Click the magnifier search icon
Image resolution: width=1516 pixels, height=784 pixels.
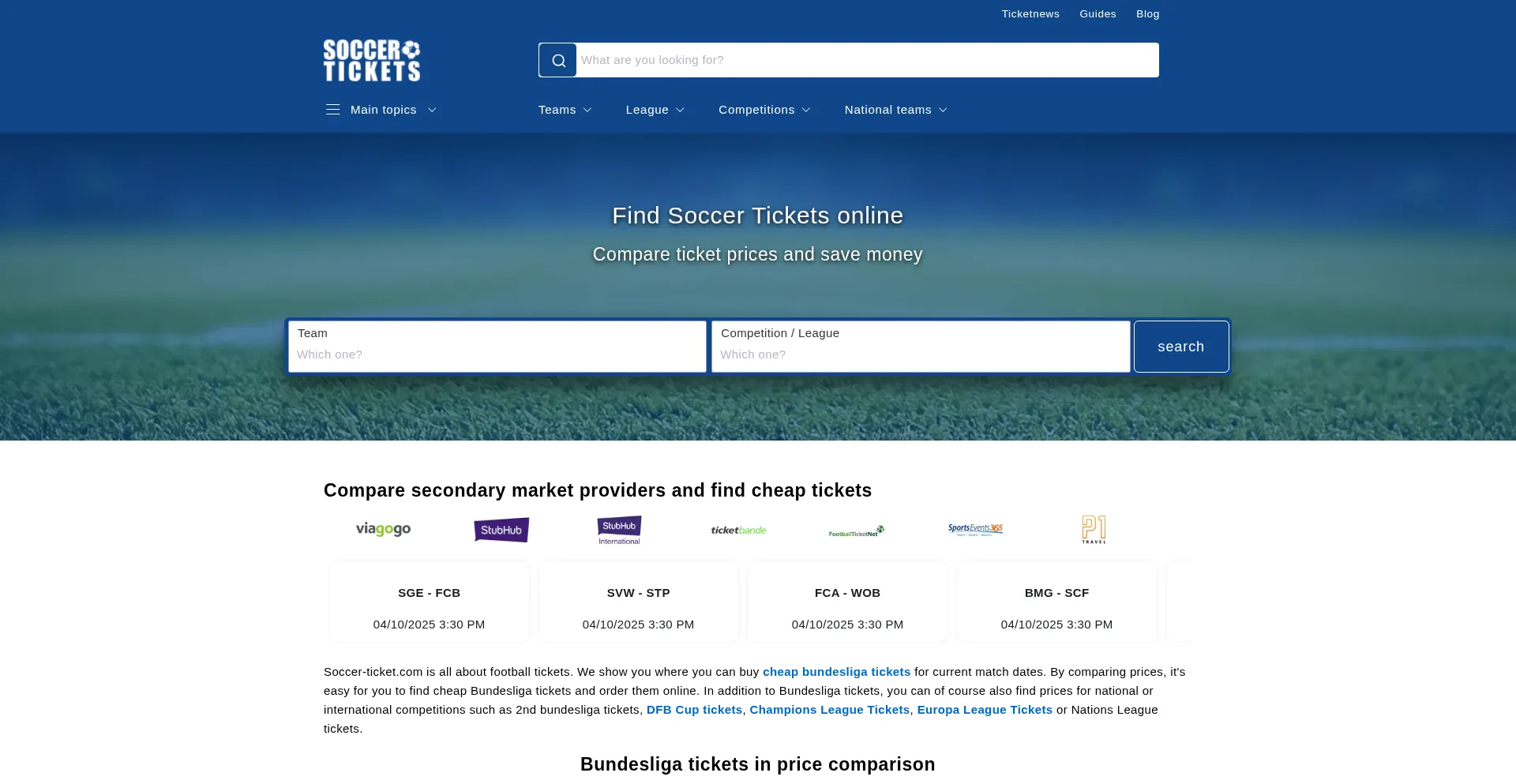[x=558, y=61]
